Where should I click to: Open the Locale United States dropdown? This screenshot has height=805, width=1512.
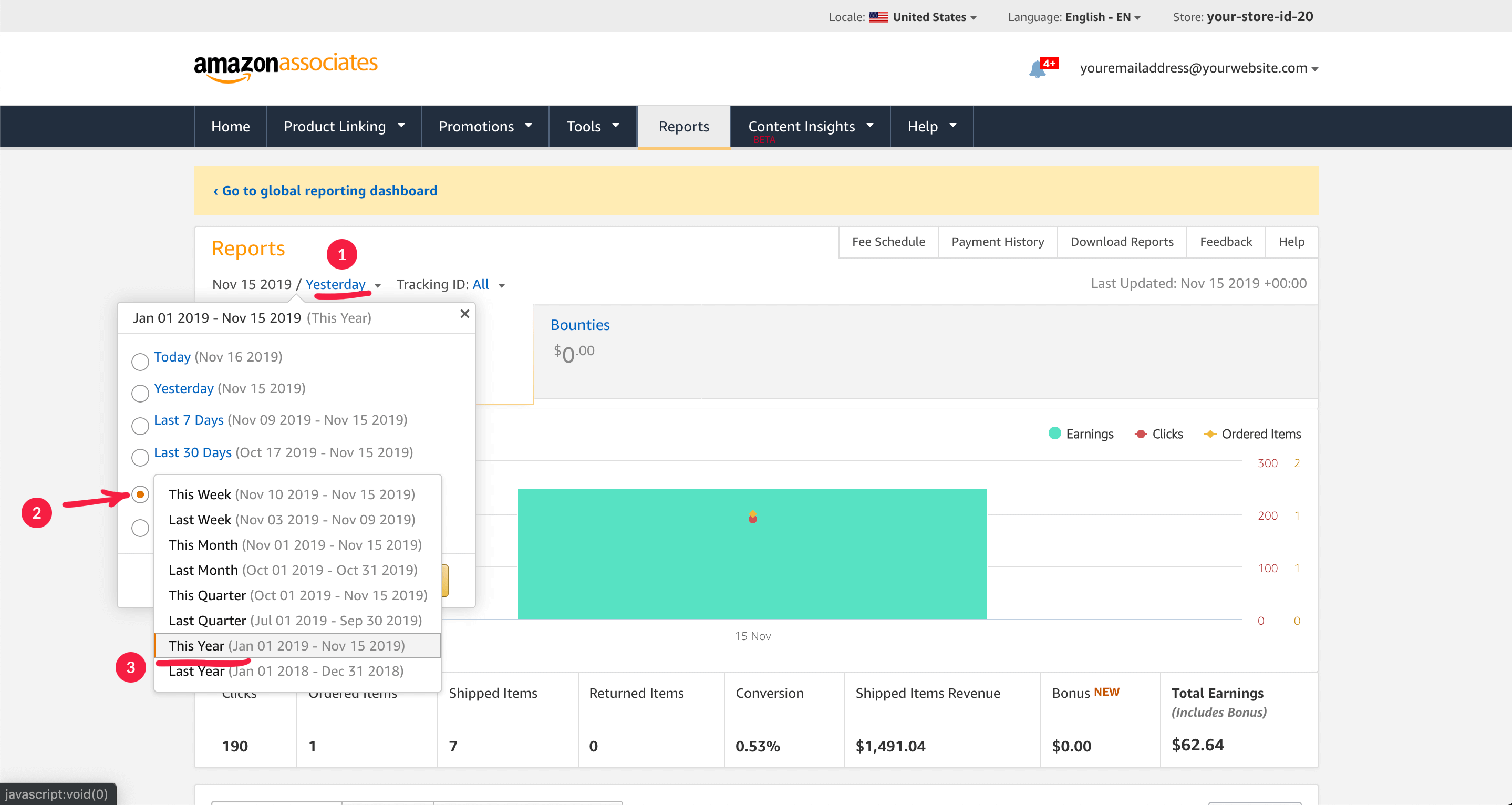[934, 17]
